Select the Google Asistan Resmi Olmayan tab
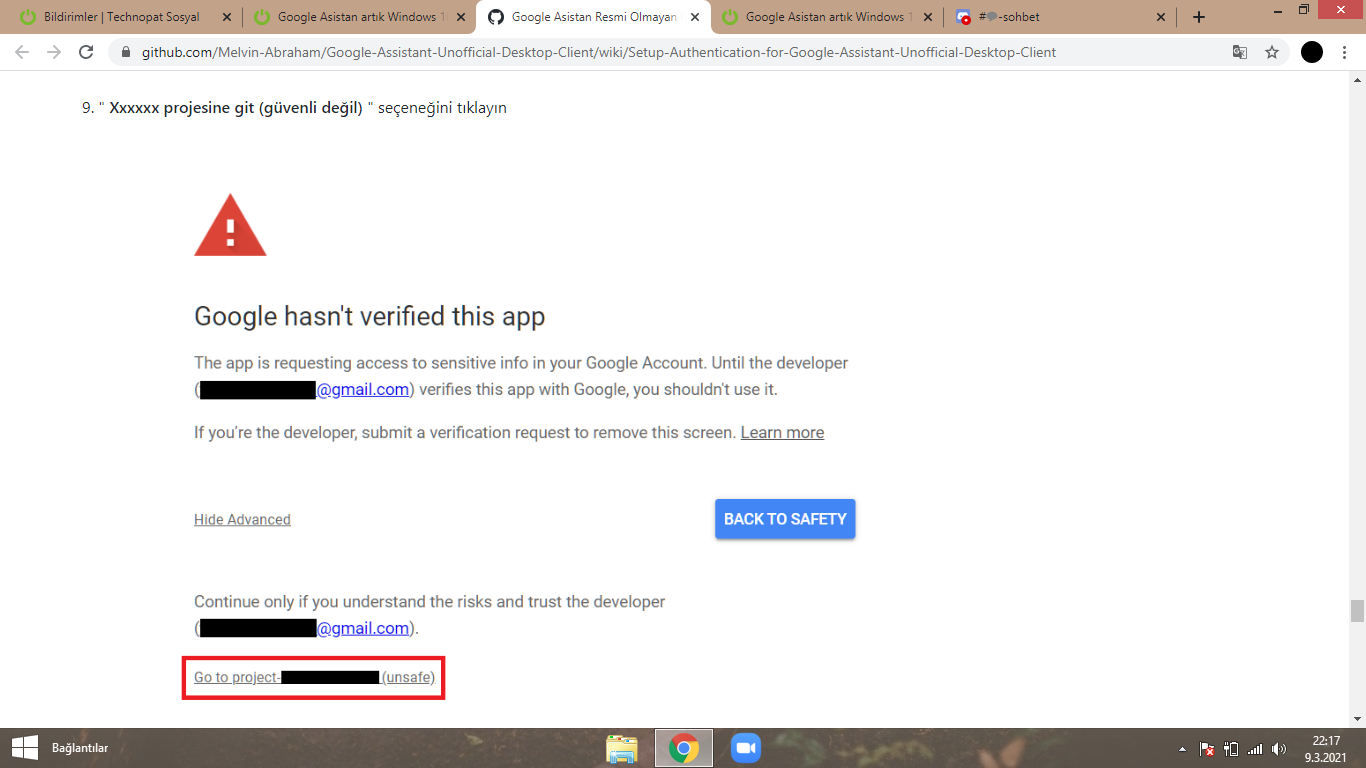 [x=592, y=17]
